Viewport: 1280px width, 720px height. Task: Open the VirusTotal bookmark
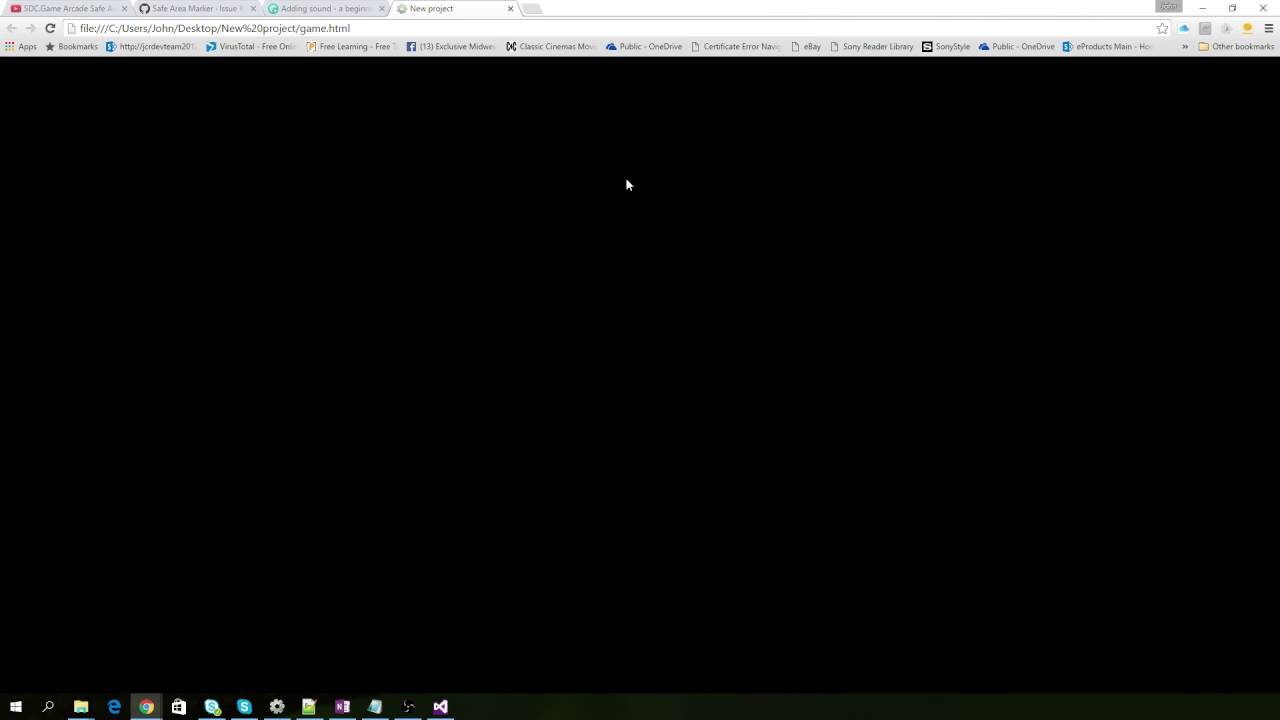click(x=251, y=46)
